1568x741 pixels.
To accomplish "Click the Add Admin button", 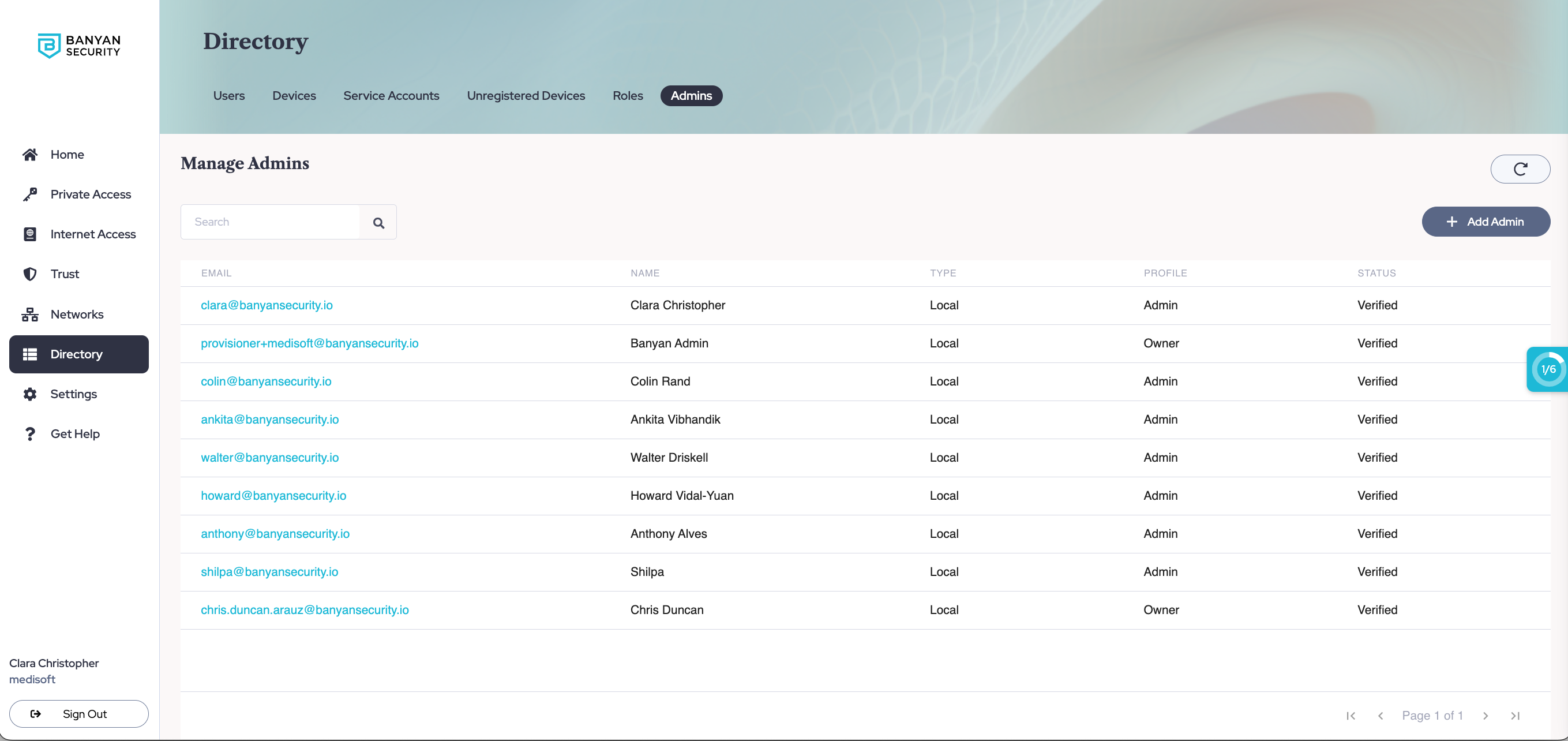I will pyautogui.click(x=1486, y=222).
